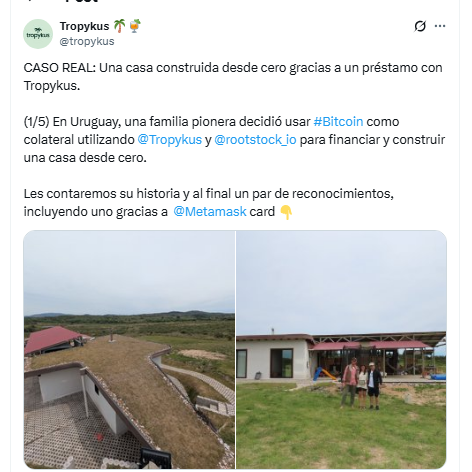
Task: Follow the @Tropykus mention in tweet text
Action: tap(170, 140)
